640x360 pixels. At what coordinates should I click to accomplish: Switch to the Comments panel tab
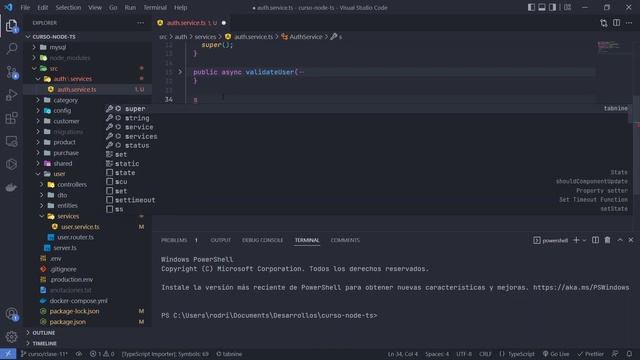345,240
